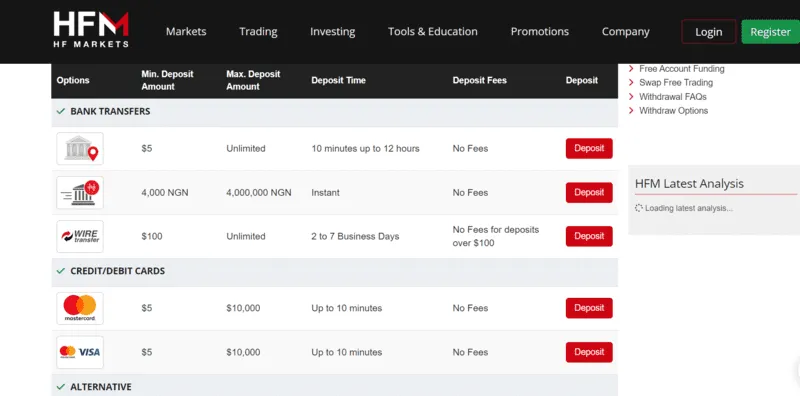Click the Max. Deposit Amount column header

(x=253, y=80)
